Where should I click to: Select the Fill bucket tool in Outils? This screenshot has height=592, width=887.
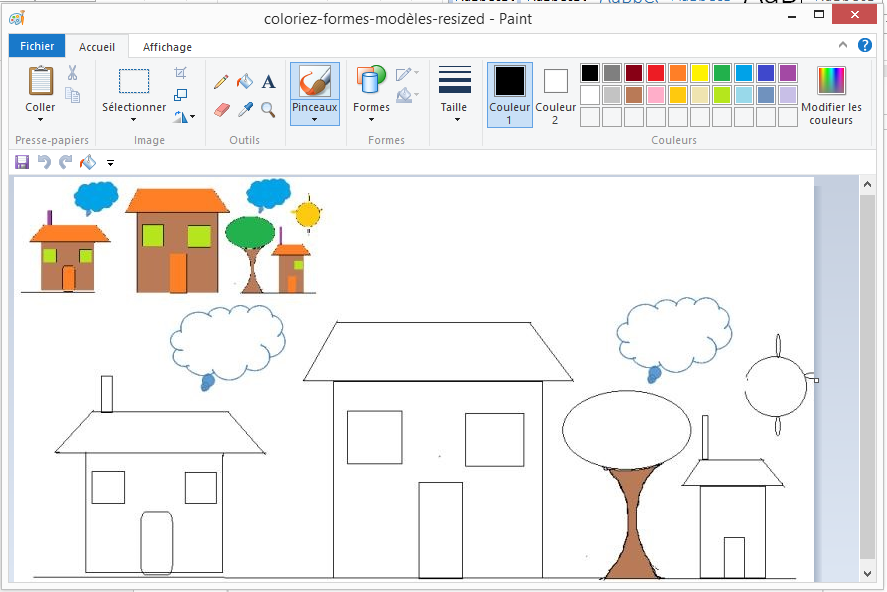point(245,82)
